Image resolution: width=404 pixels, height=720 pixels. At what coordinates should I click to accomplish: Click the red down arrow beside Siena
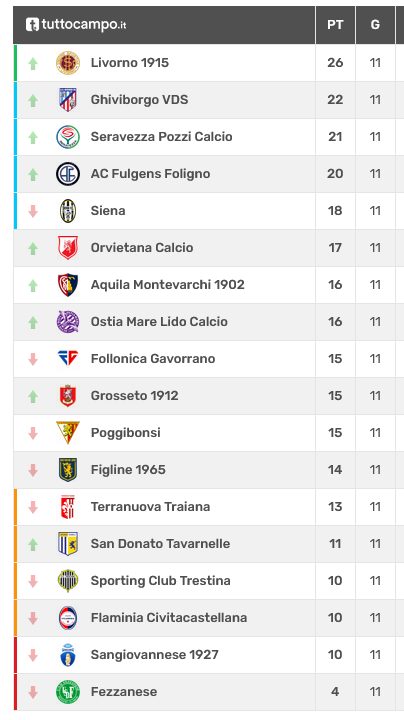[33, 211]
